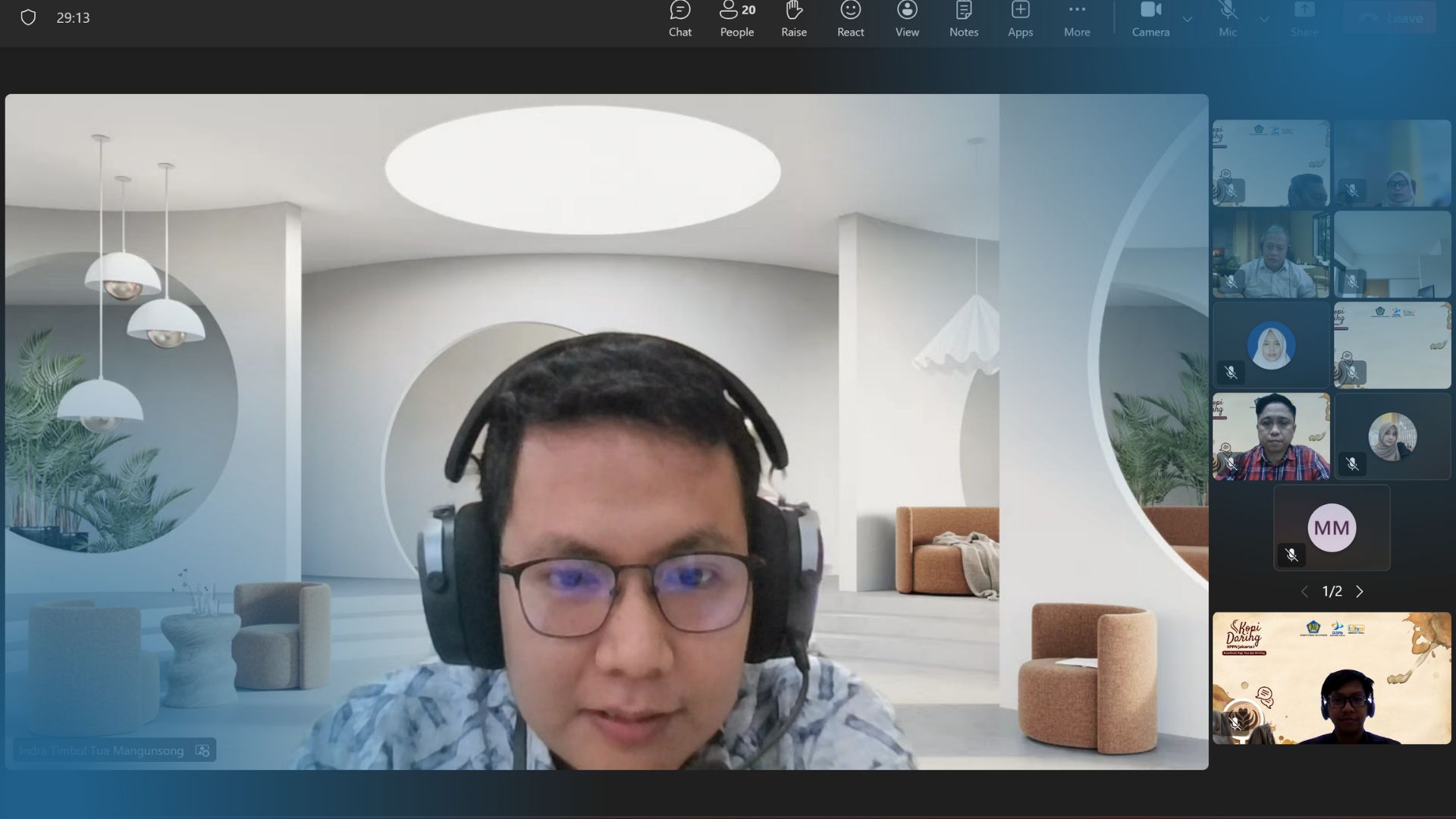Raise your hand in meeting

793,19
